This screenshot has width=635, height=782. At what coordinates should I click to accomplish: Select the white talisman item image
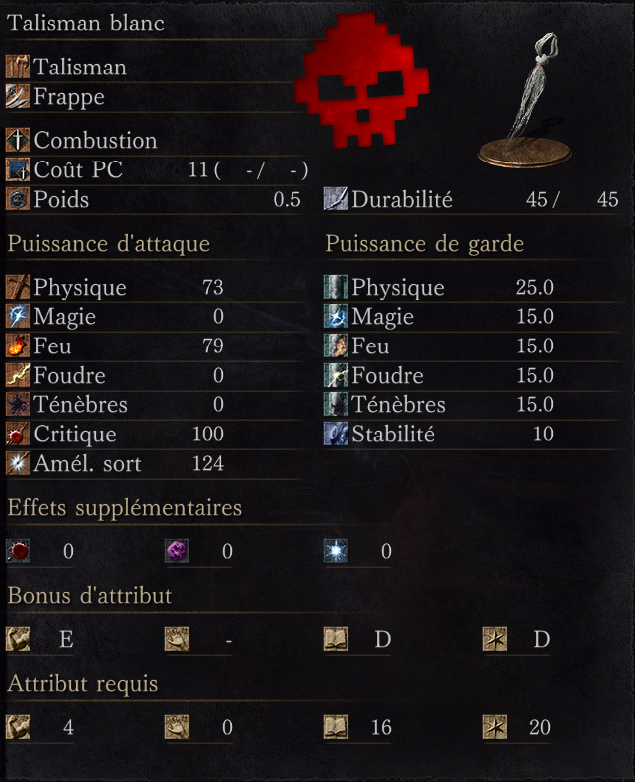525,100
